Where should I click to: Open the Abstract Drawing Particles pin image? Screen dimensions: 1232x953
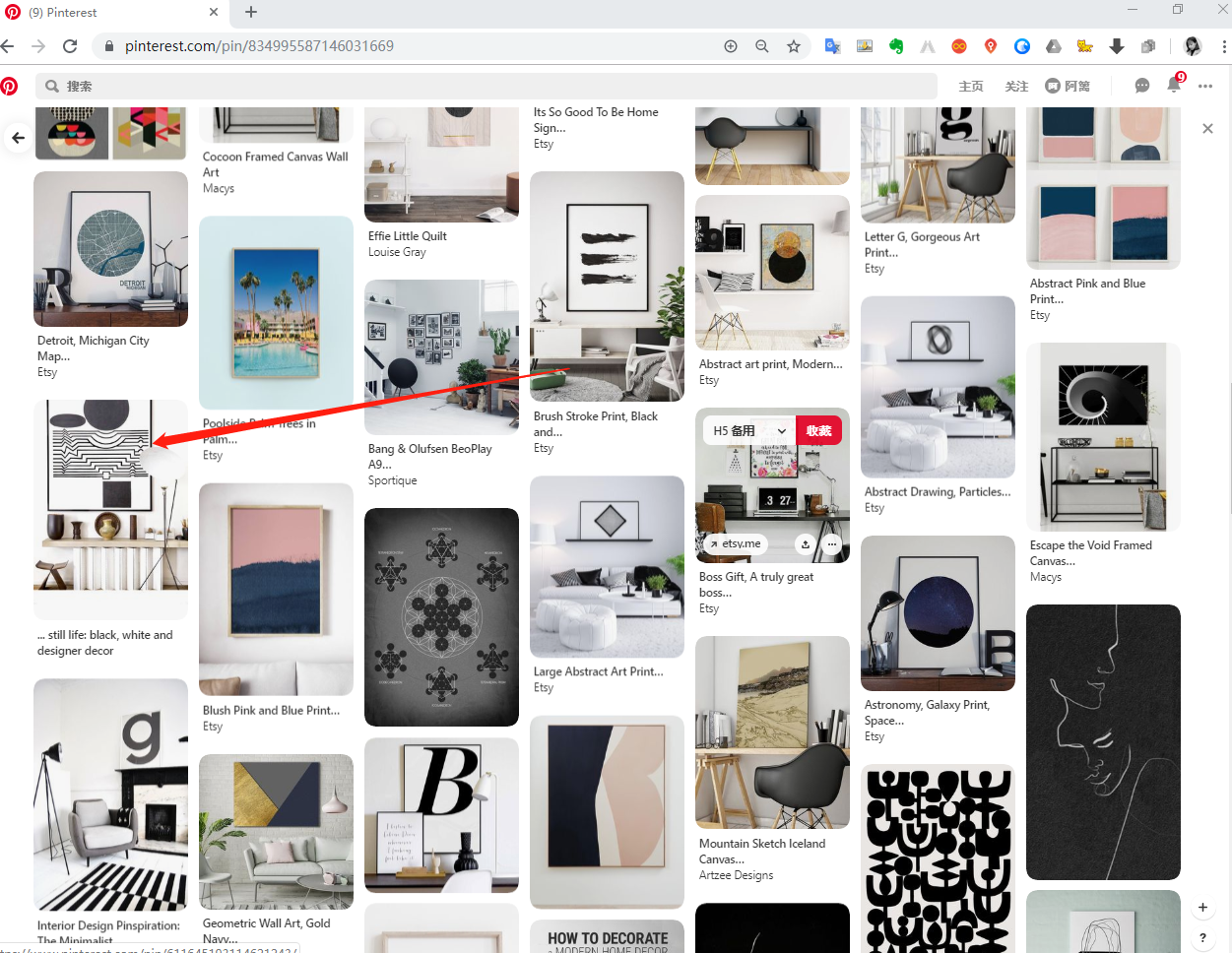coord(938,387)
